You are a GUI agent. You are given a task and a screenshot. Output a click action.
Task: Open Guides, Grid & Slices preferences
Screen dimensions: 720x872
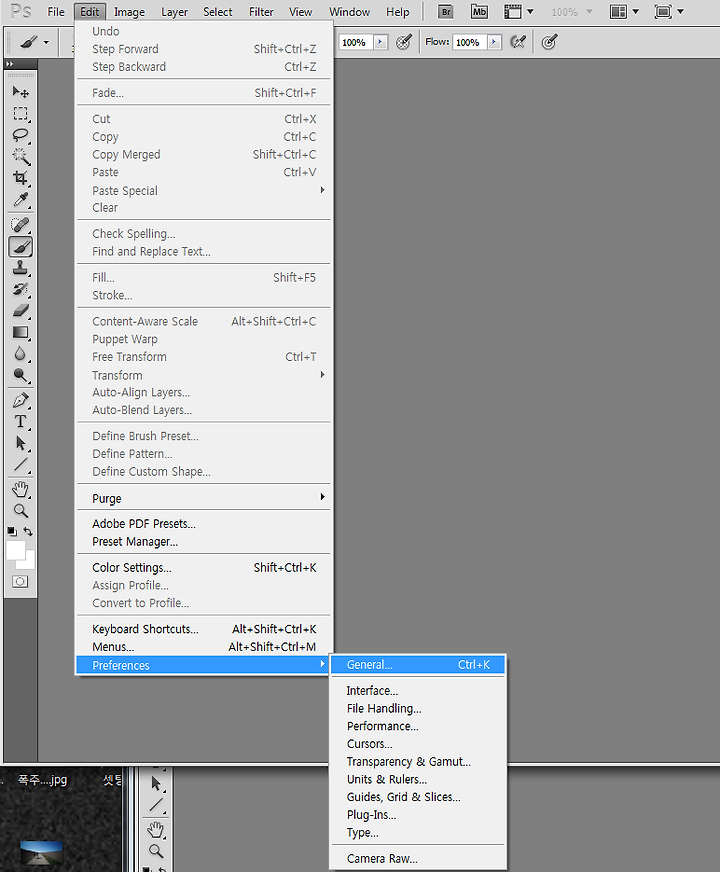click(418, 797)
